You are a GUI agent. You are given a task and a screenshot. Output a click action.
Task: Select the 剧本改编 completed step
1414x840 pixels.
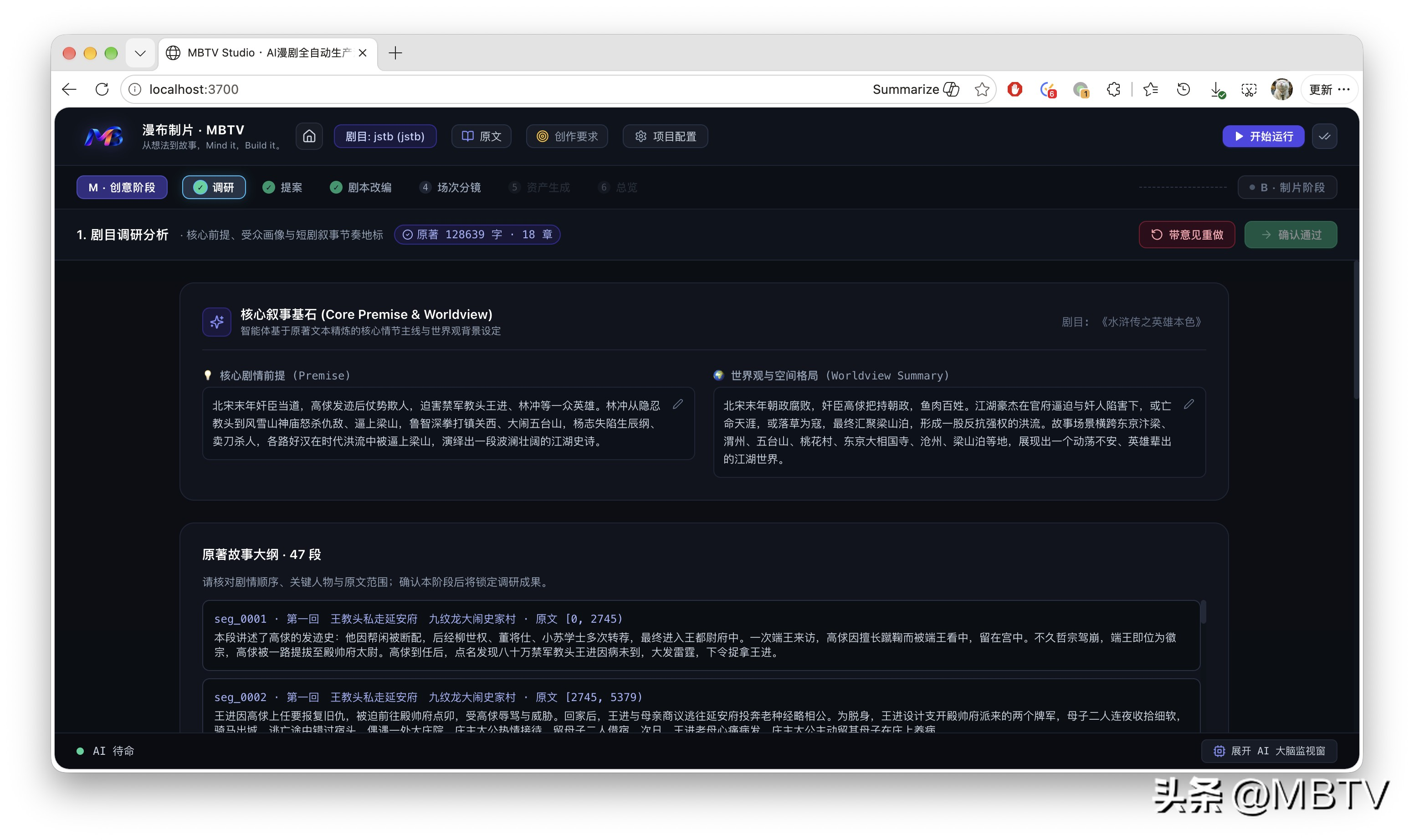(361, 187)
